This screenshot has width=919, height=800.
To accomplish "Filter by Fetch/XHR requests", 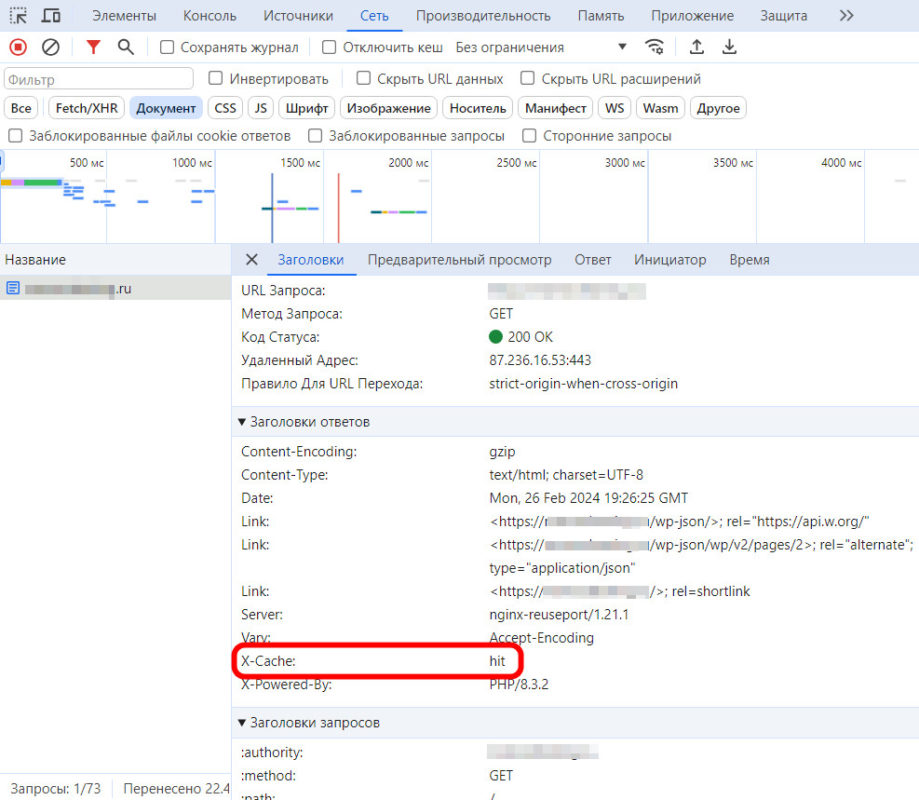I will pyautogui.click(x=87, y=108).
